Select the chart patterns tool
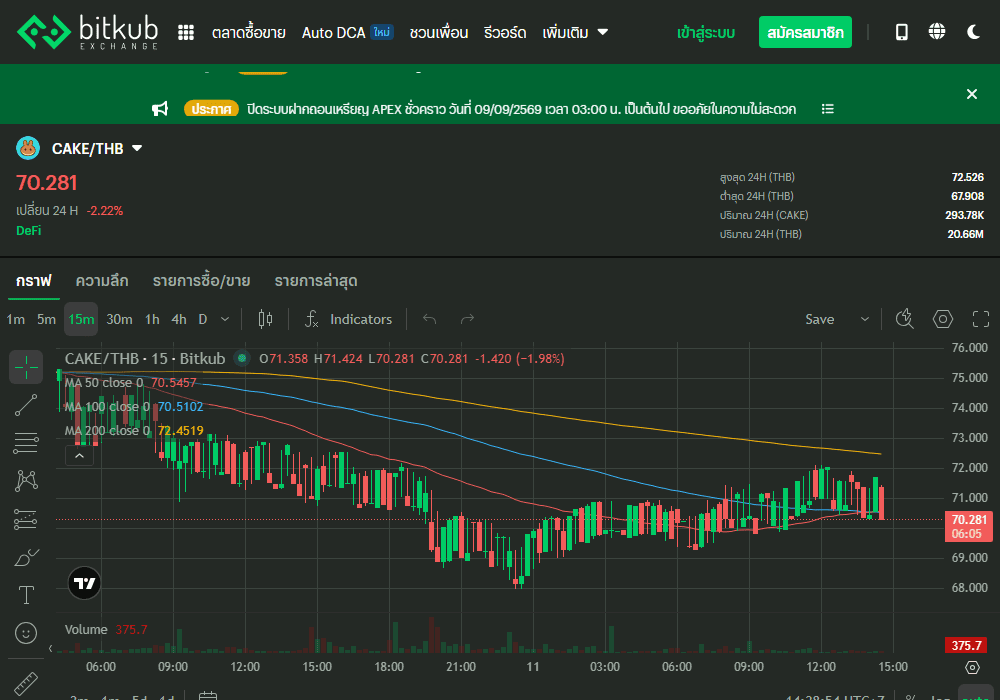The width and height of the screenshot is (1000, 700). click(26, 481)
